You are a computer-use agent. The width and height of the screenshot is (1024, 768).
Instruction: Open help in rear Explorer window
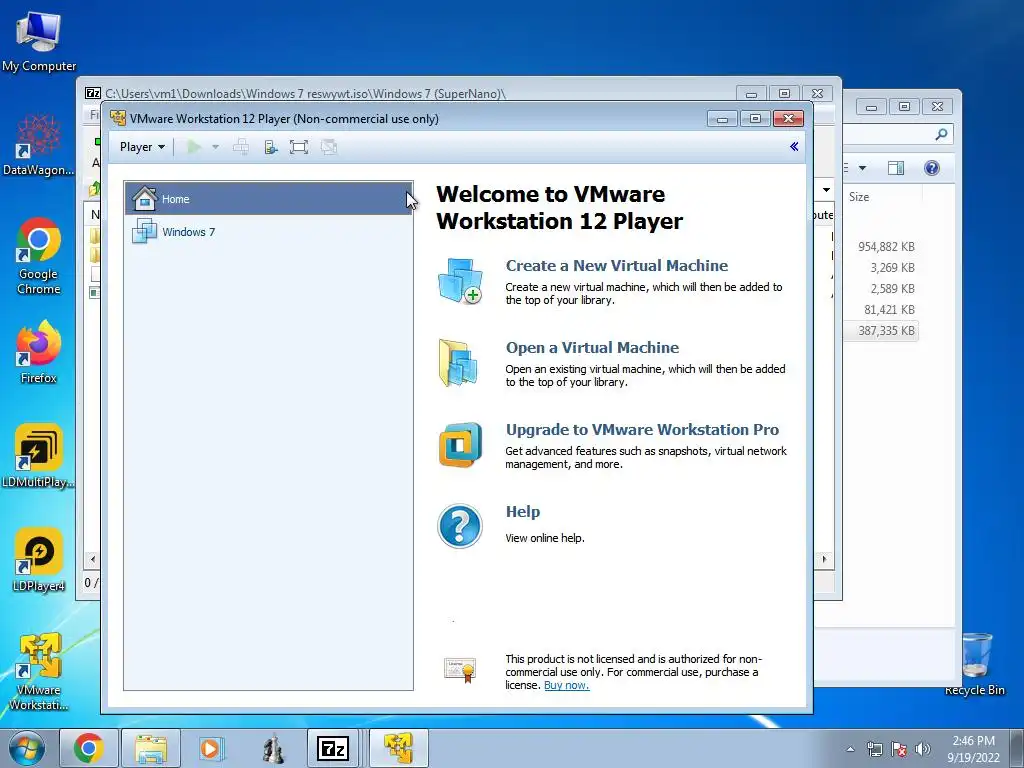point(932,168)
